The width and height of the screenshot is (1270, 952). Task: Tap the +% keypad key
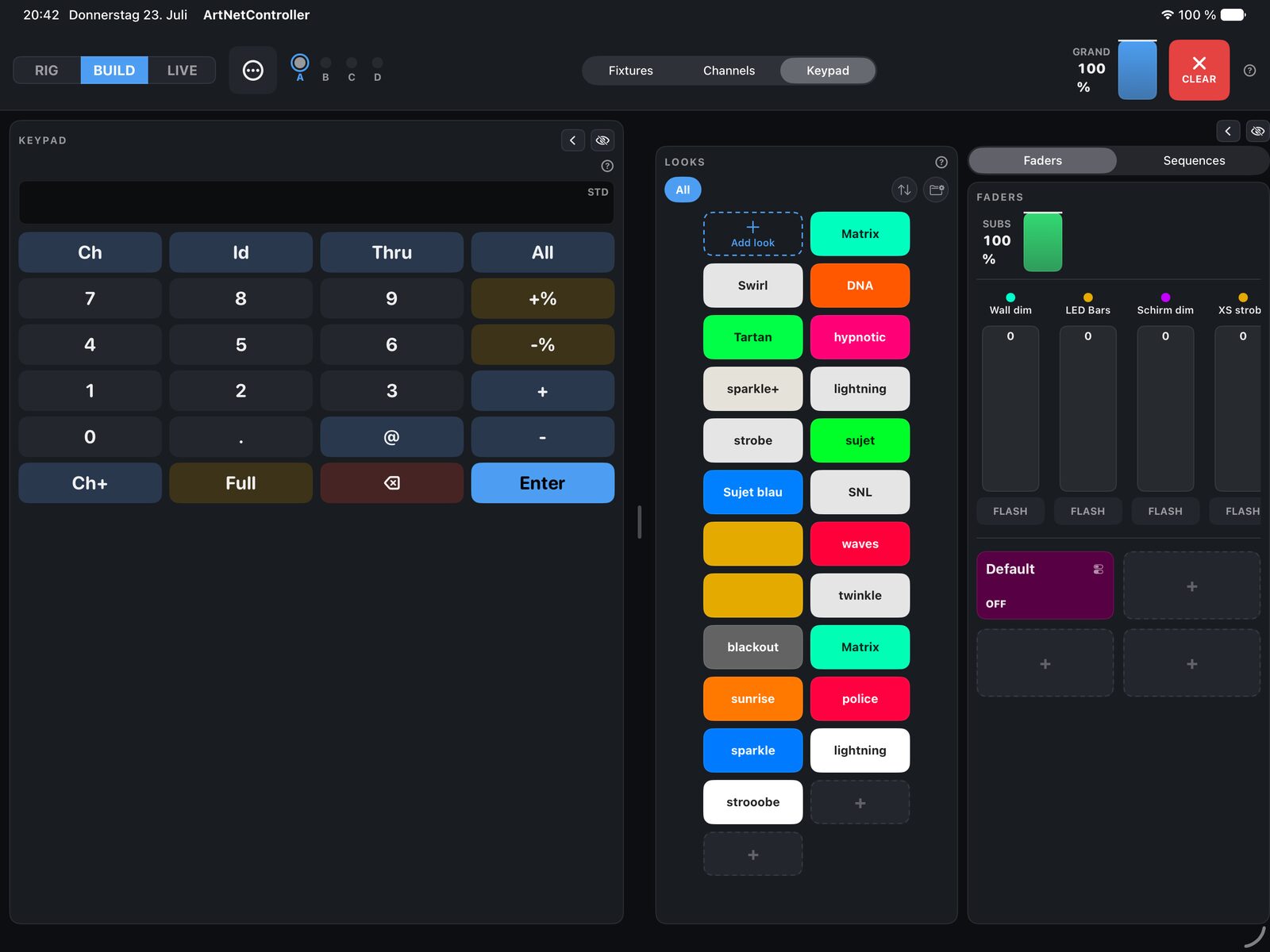click(x=542, y=298)
